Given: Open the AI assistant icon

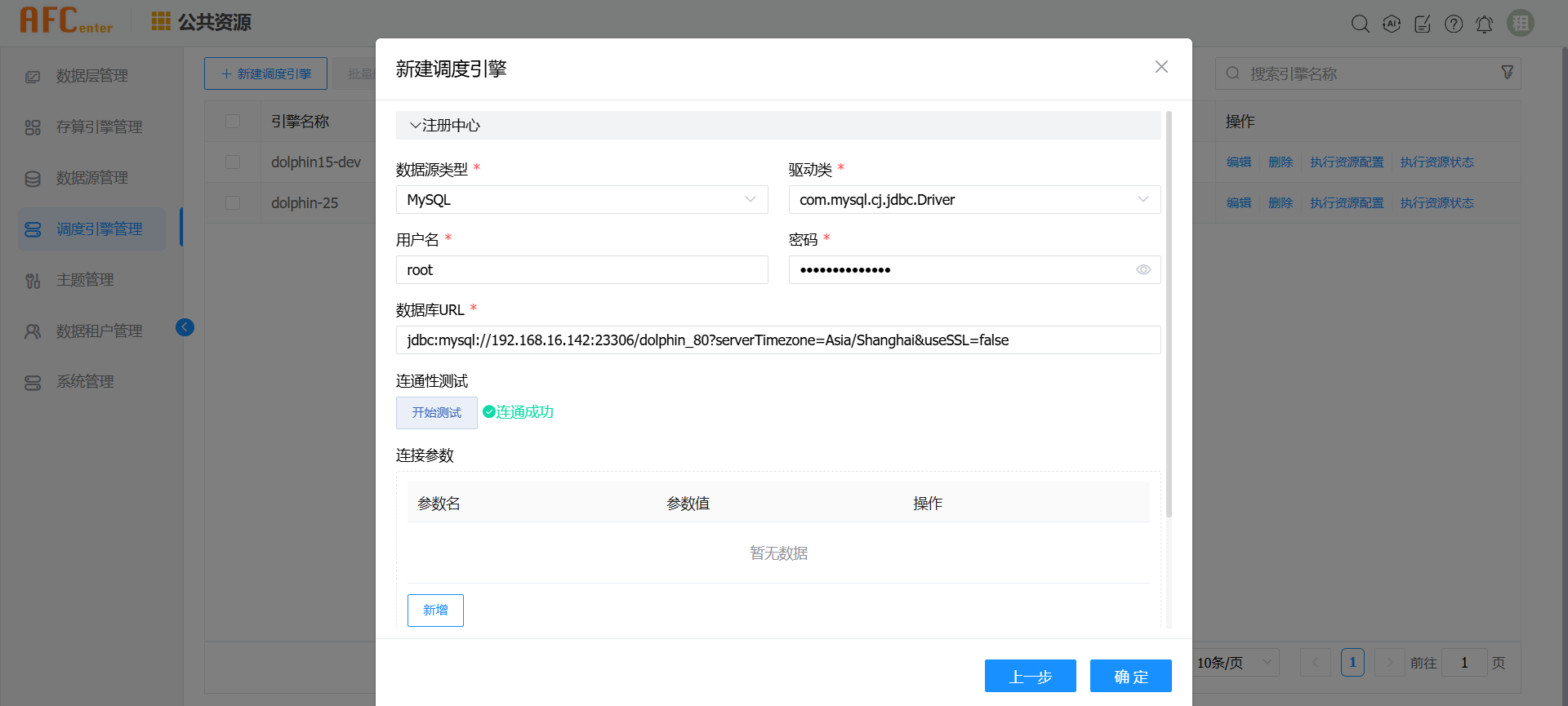Looking at the screenshot, I should pyautogui.click(x=1392, y=24).
